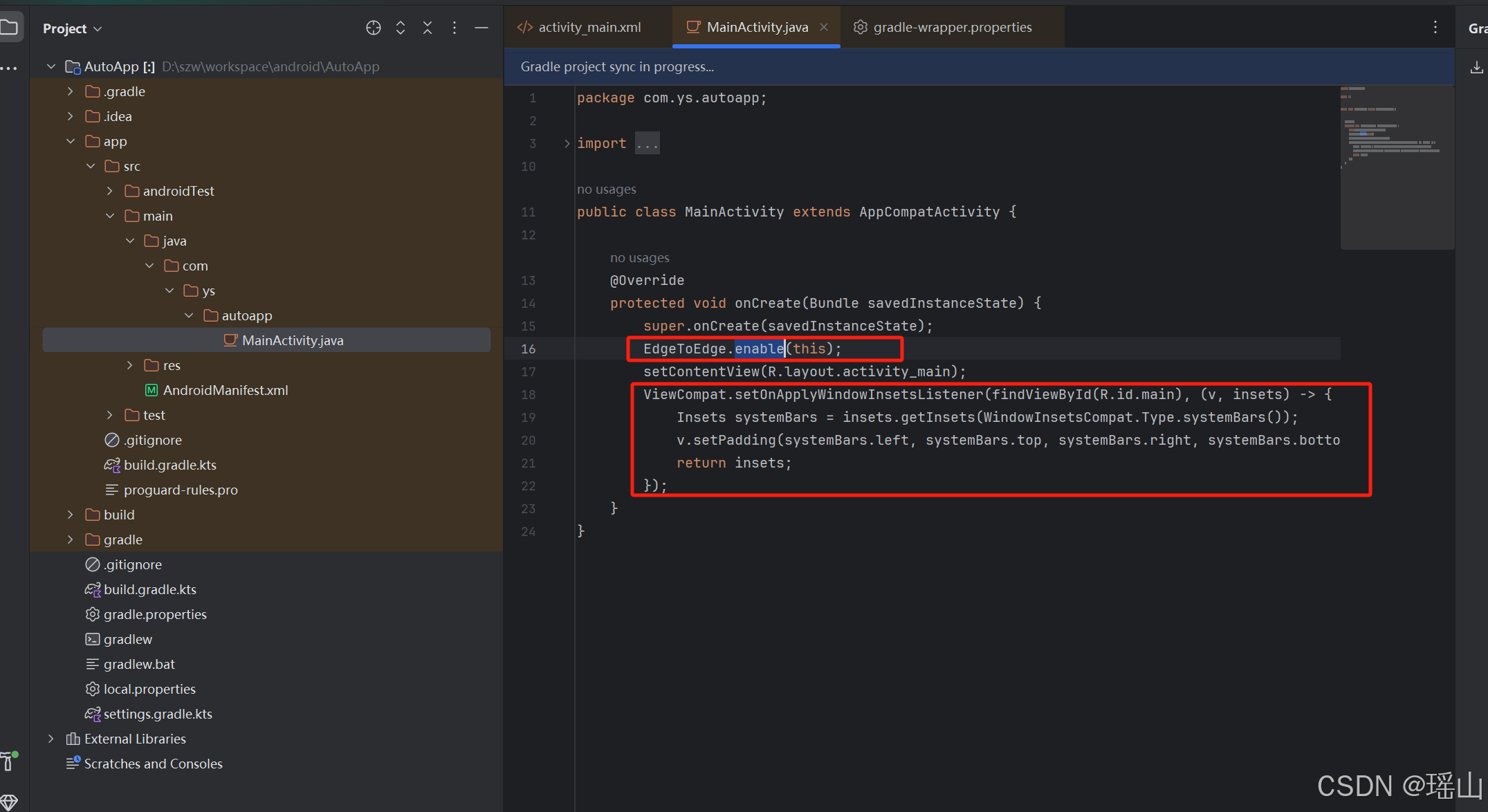Click the code minimap preview on right

[x=1396, y=166]
